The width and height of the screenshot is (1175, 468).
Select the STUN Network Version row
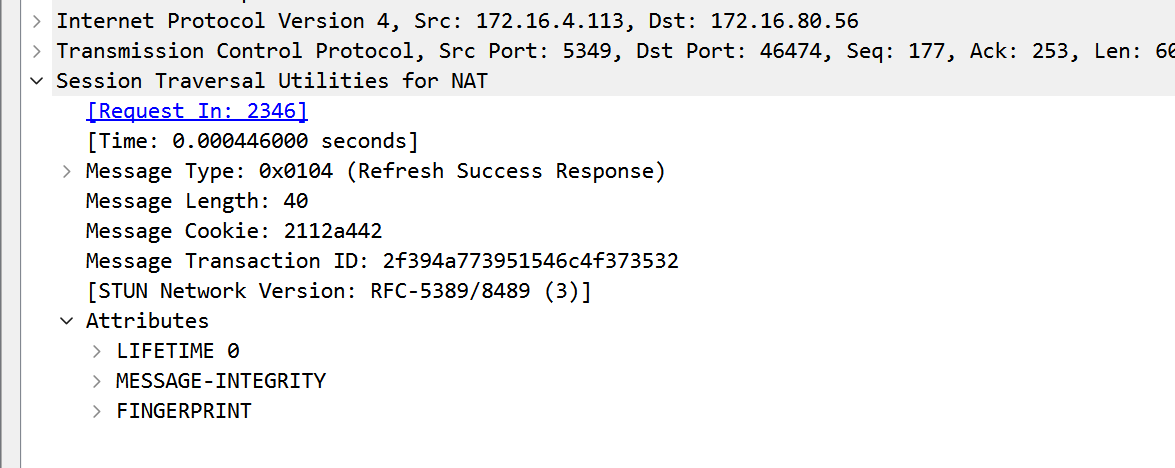339,291
